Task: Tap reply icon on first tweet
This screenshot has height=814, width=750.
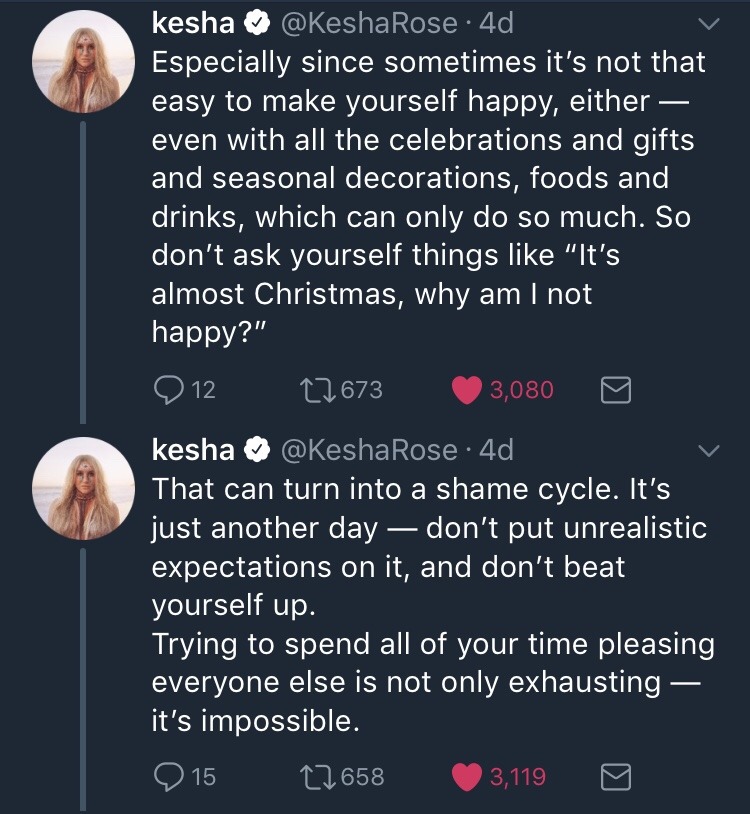Action: [x=168, y=390]
